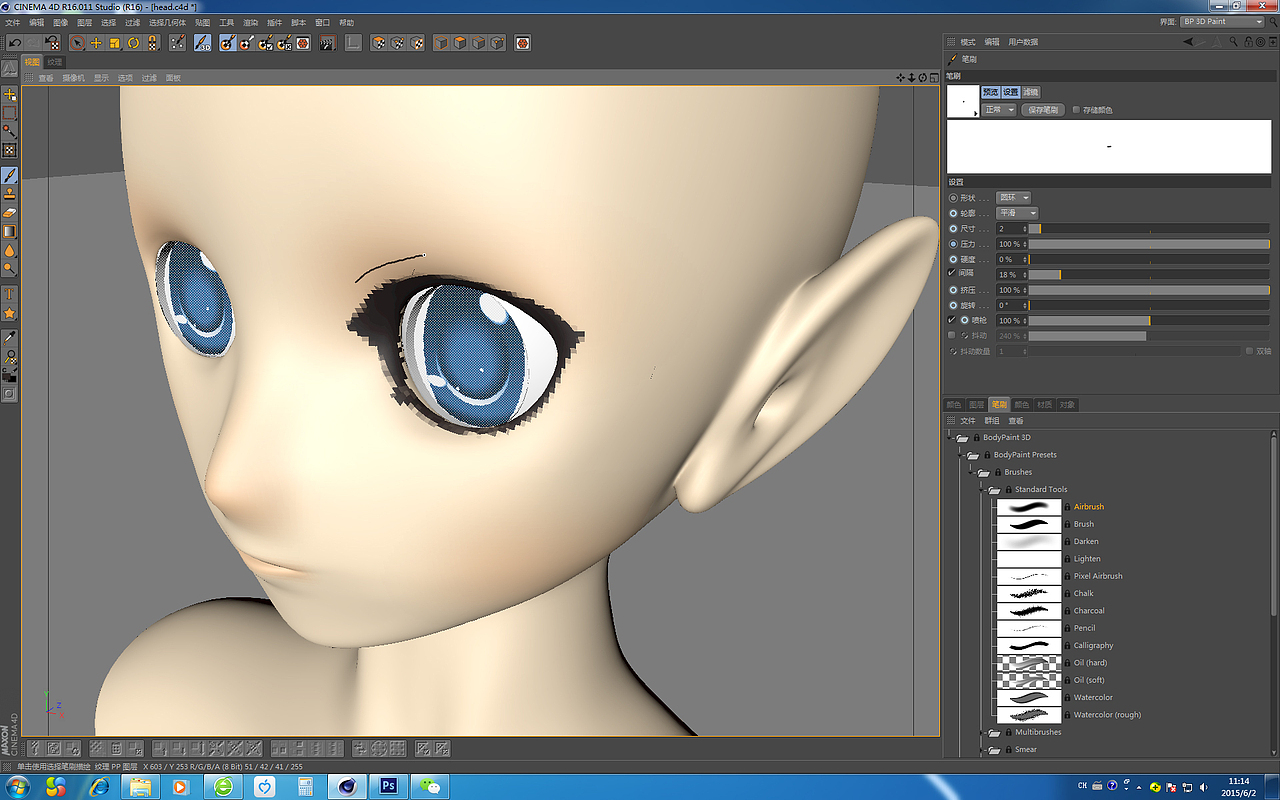This screenshot has height=800, width=1280.
Task: Select the Charcoal brush preset thumbnail
Action: (1029, 611)
